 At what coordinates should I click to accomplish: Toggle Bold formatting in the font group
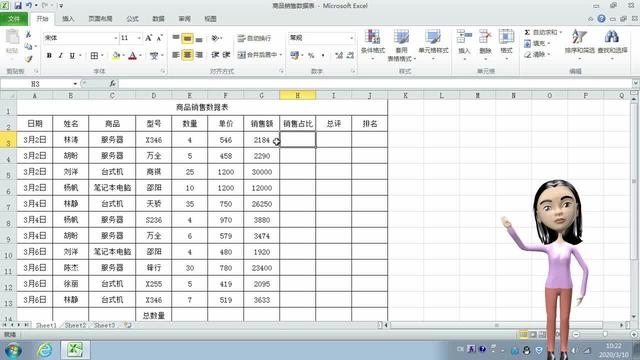tap(49, 55)
